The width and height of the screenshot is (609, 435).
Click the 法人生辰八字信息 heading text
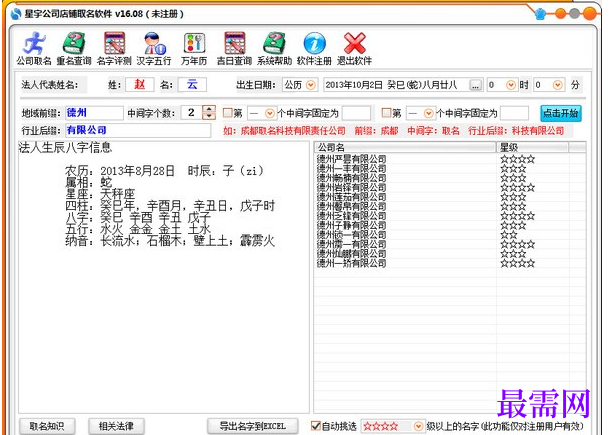(x=65, y=148)
